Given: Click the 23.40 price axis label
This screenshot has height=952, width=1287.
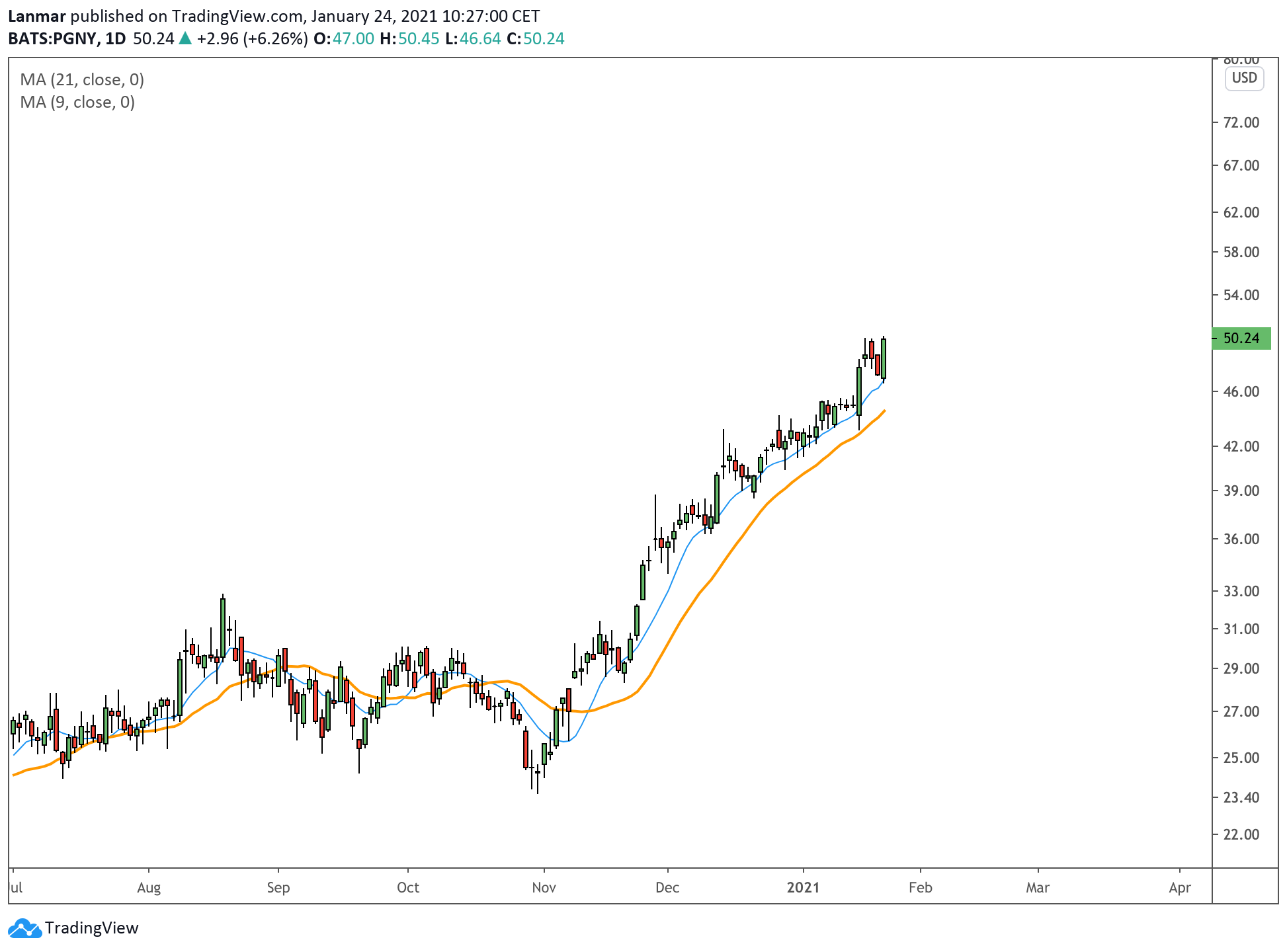Looking at the screenshot, I should (x=1241, y=797).
